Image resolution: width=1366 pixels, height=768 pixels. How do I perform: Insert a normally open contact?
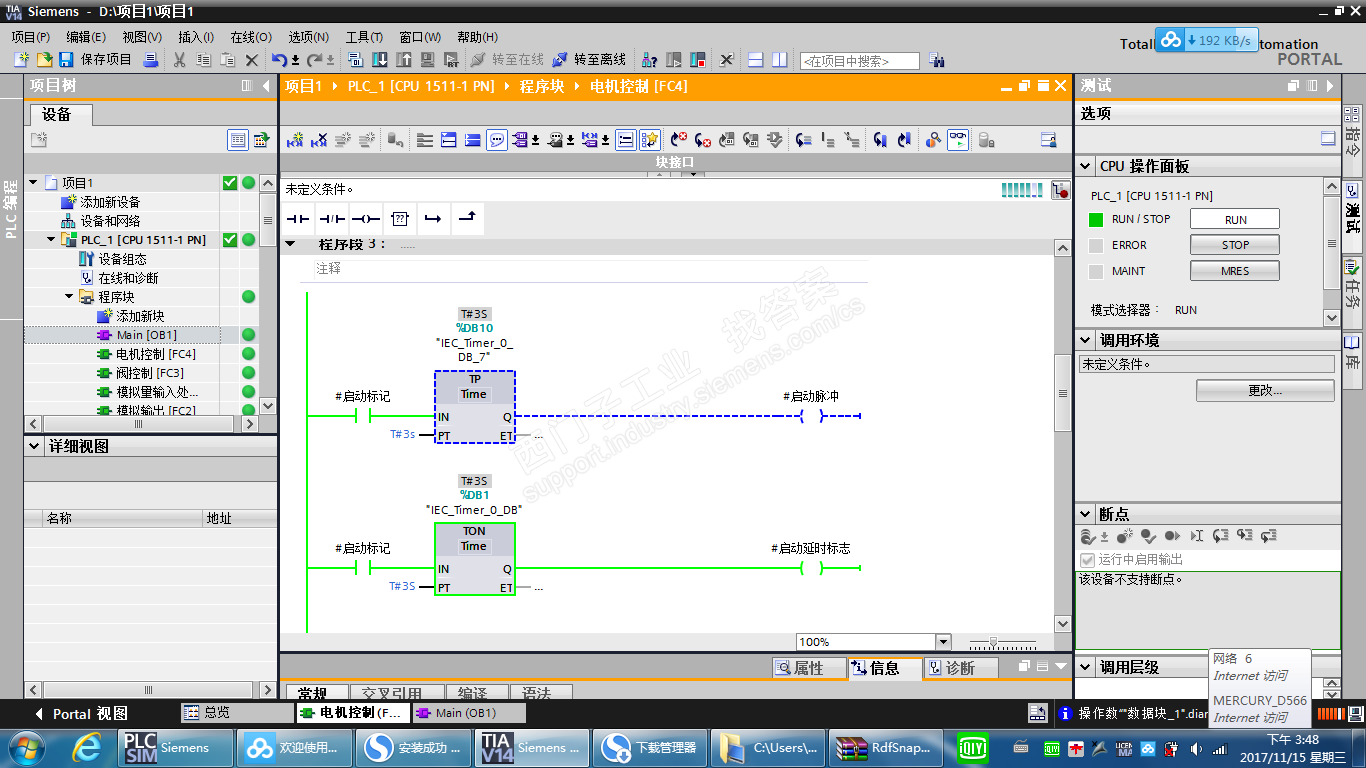coord(298,218)
